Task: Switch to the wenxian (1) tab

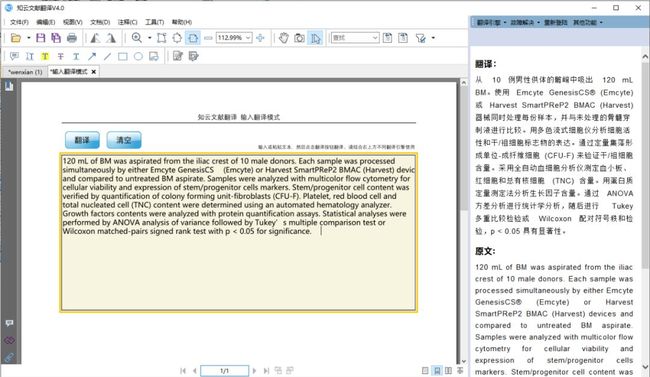Action: coord(25,72)
